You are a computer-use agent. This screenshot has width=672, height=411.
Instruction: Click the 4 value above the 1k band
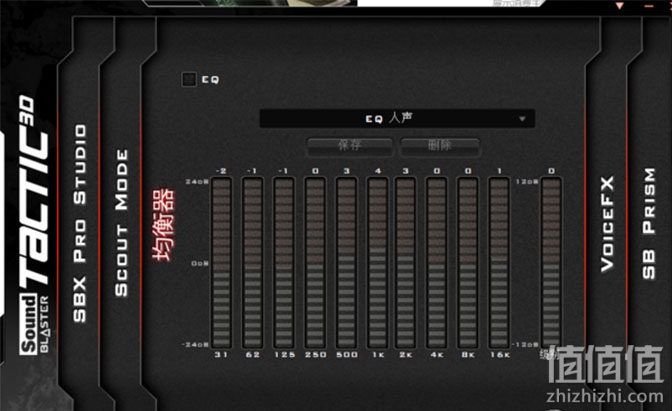[378, 171]
